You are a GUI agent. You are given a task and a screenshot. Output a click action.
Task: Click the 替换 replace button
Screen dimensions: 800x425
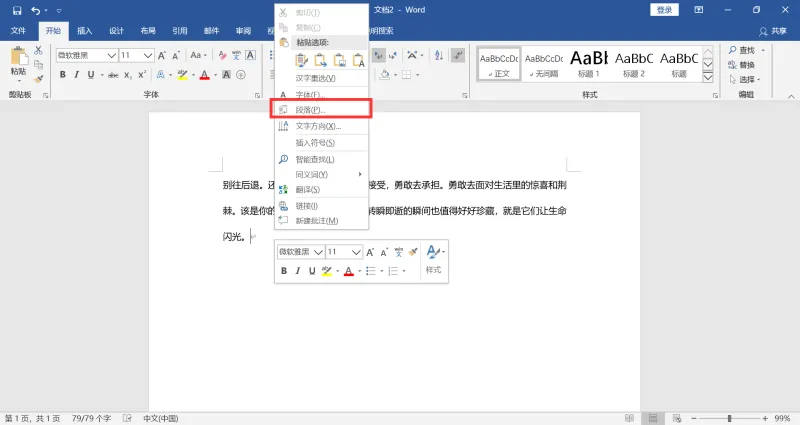pyautogui.click(x=741, y=65)
